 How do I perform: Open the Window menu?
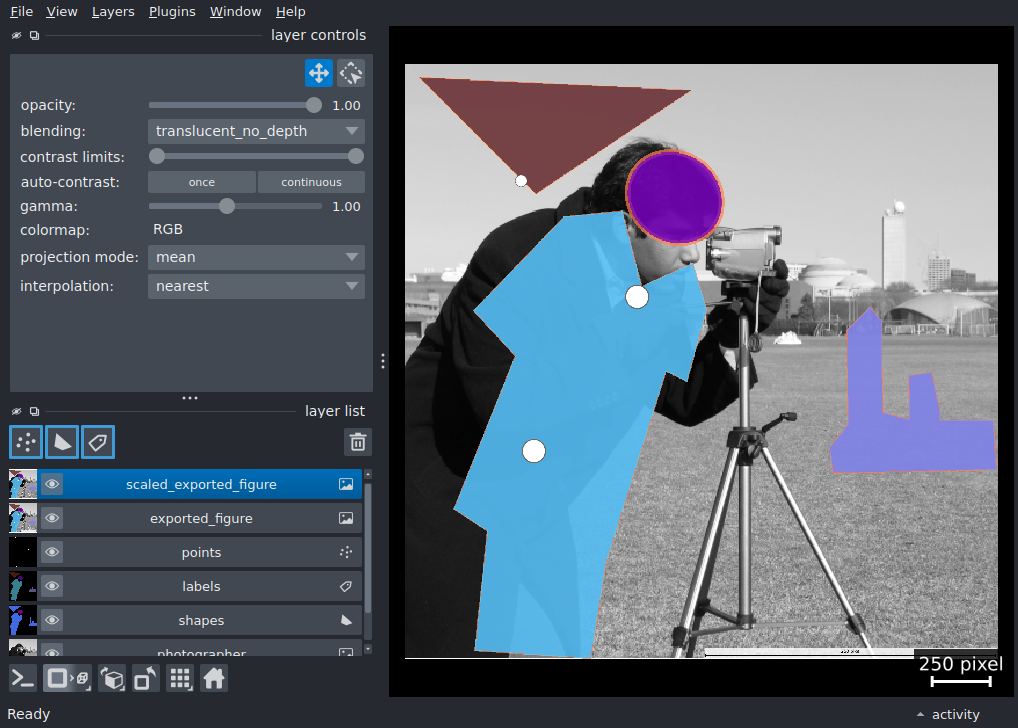(x=235, y=12)
